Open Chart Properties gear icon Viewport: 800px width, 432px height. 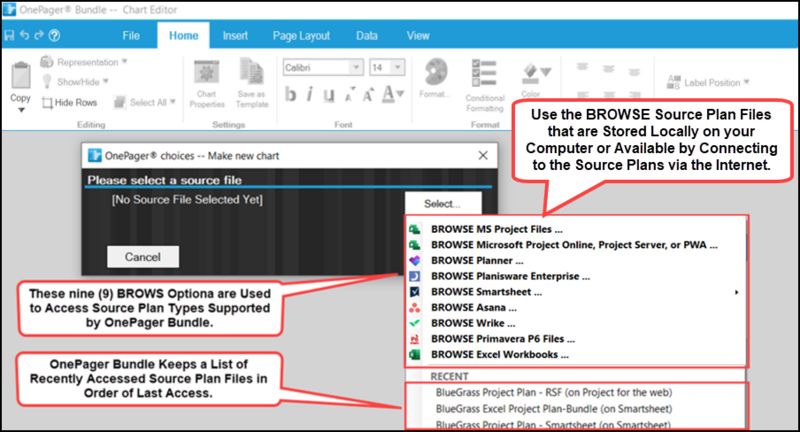point(207,72)
